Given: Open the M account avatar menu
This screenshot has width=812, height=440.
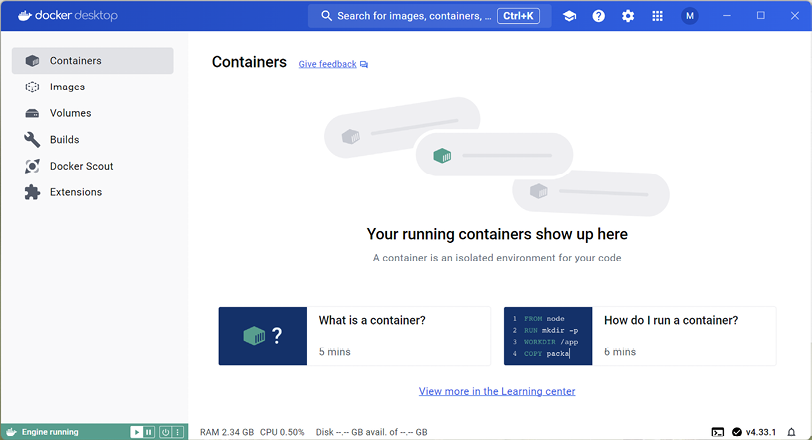Looking at the screenshot, I should pos(689,16).
